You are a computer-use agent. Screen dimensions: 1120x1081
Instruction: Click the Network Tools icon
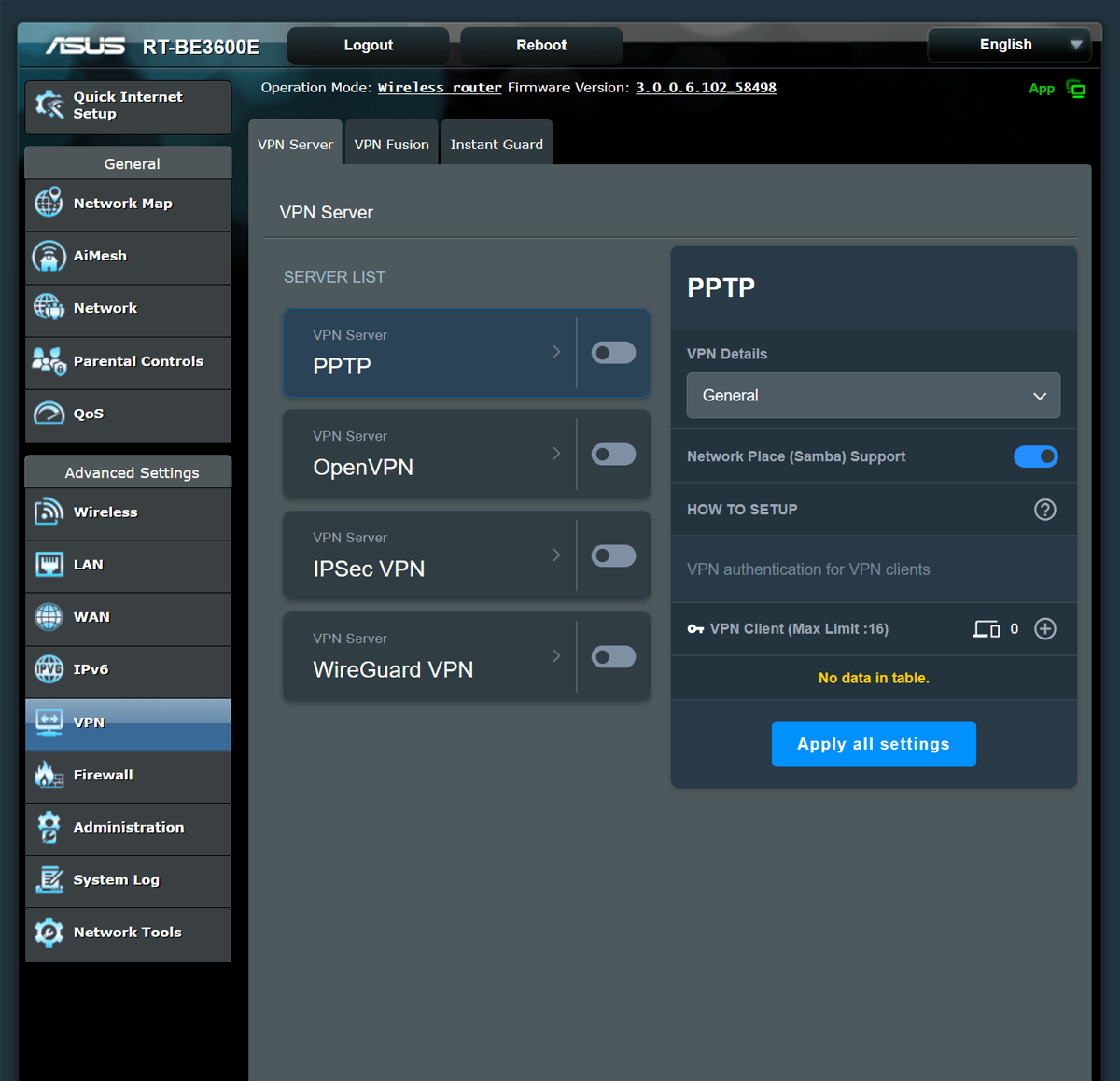click(49, 932)
